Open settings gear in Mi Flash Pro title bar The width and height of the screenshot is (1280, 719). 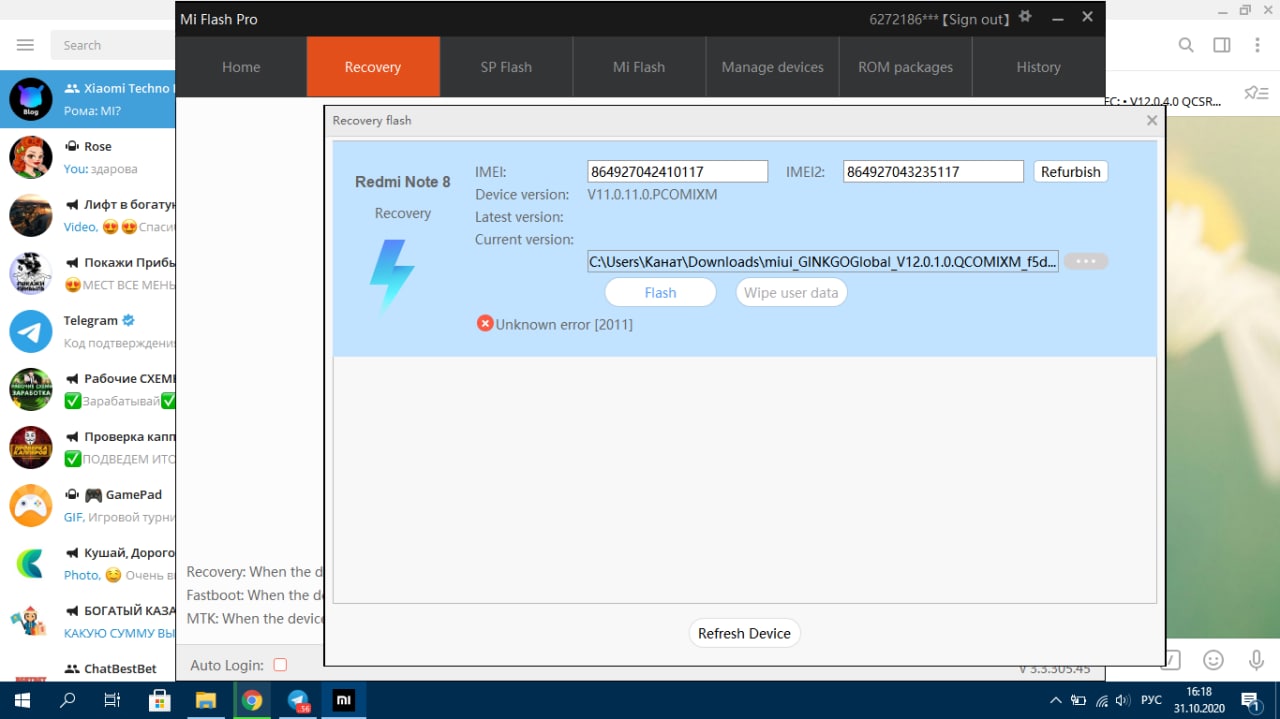[1024, 18]
